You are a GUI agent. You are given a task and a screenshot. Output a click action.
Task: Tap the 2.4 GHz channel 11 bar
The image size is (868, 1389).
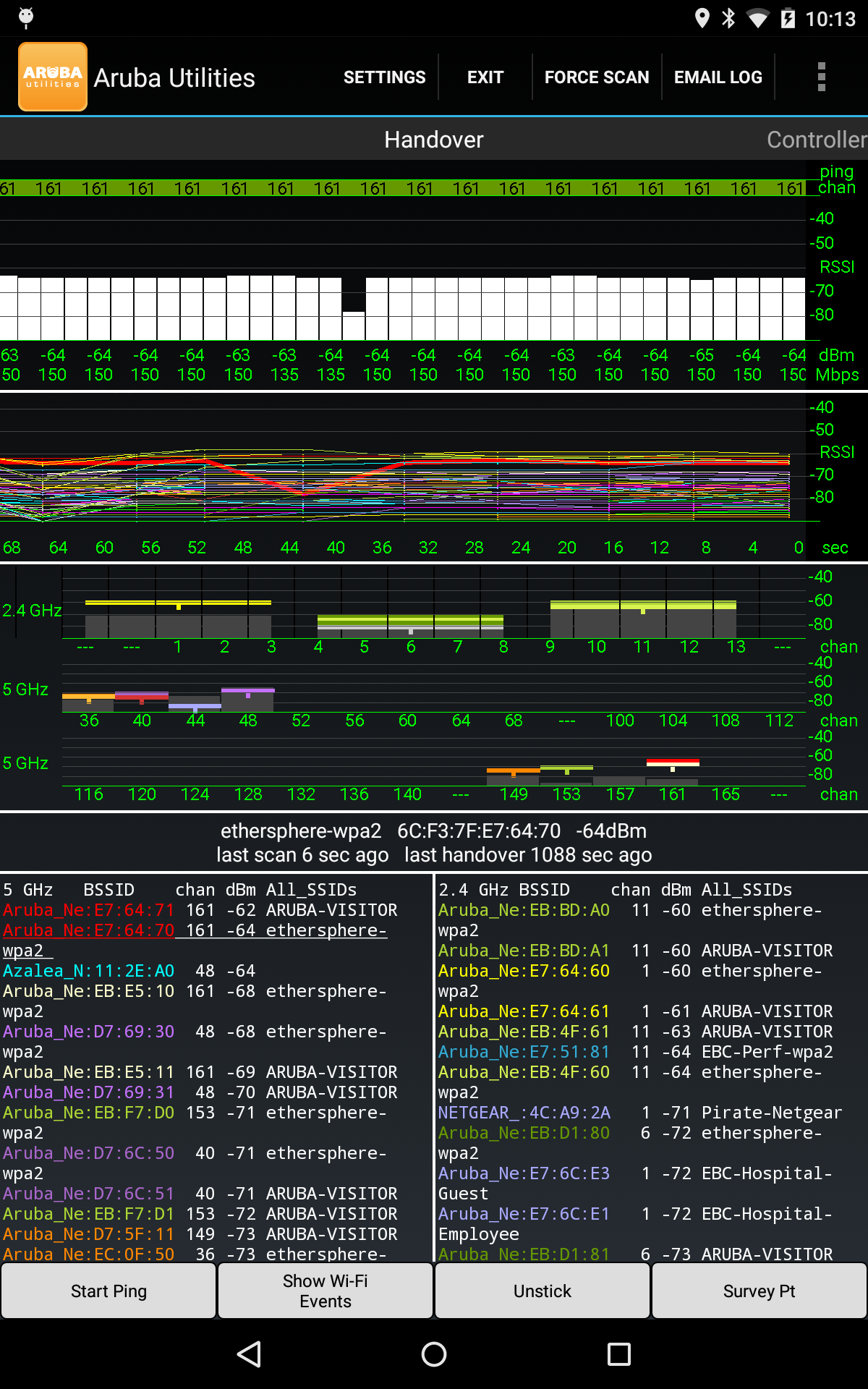pyautogui.click(x=643, y=619)
